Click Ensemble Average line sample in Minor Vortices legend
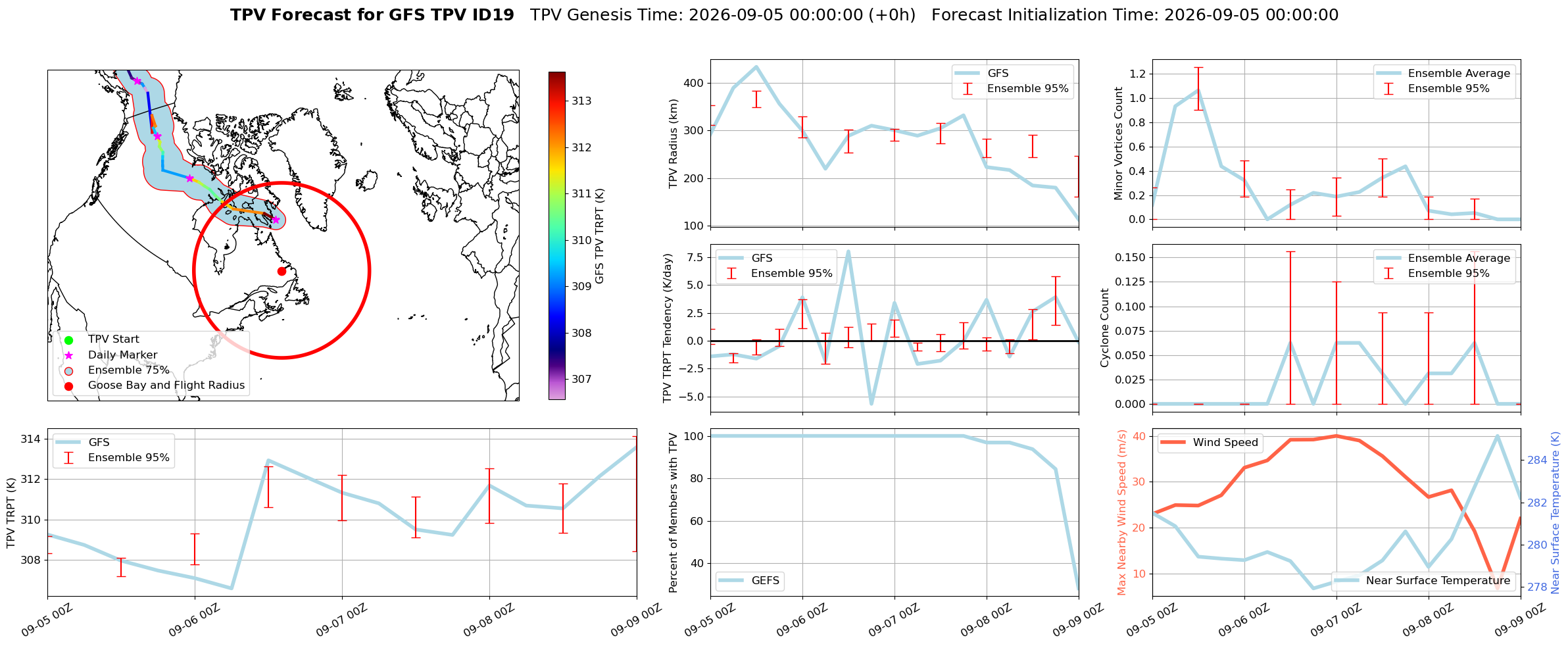Screen dimensions: 1568x646 [x=1388, y=74]
